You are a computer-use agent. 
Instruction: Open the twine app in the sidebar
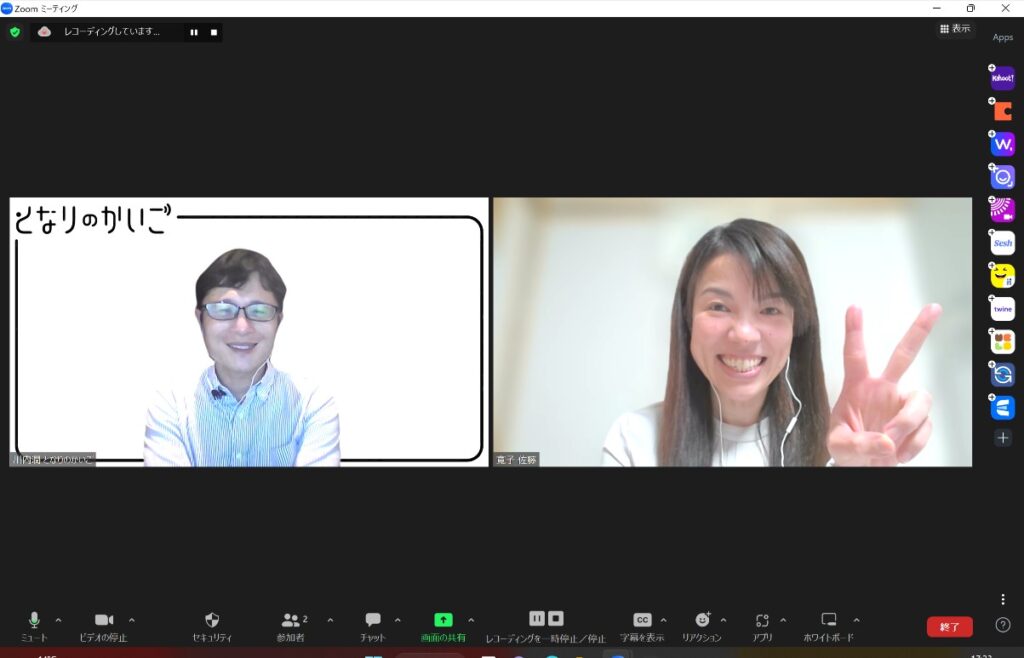click(x=1002, y=309)
